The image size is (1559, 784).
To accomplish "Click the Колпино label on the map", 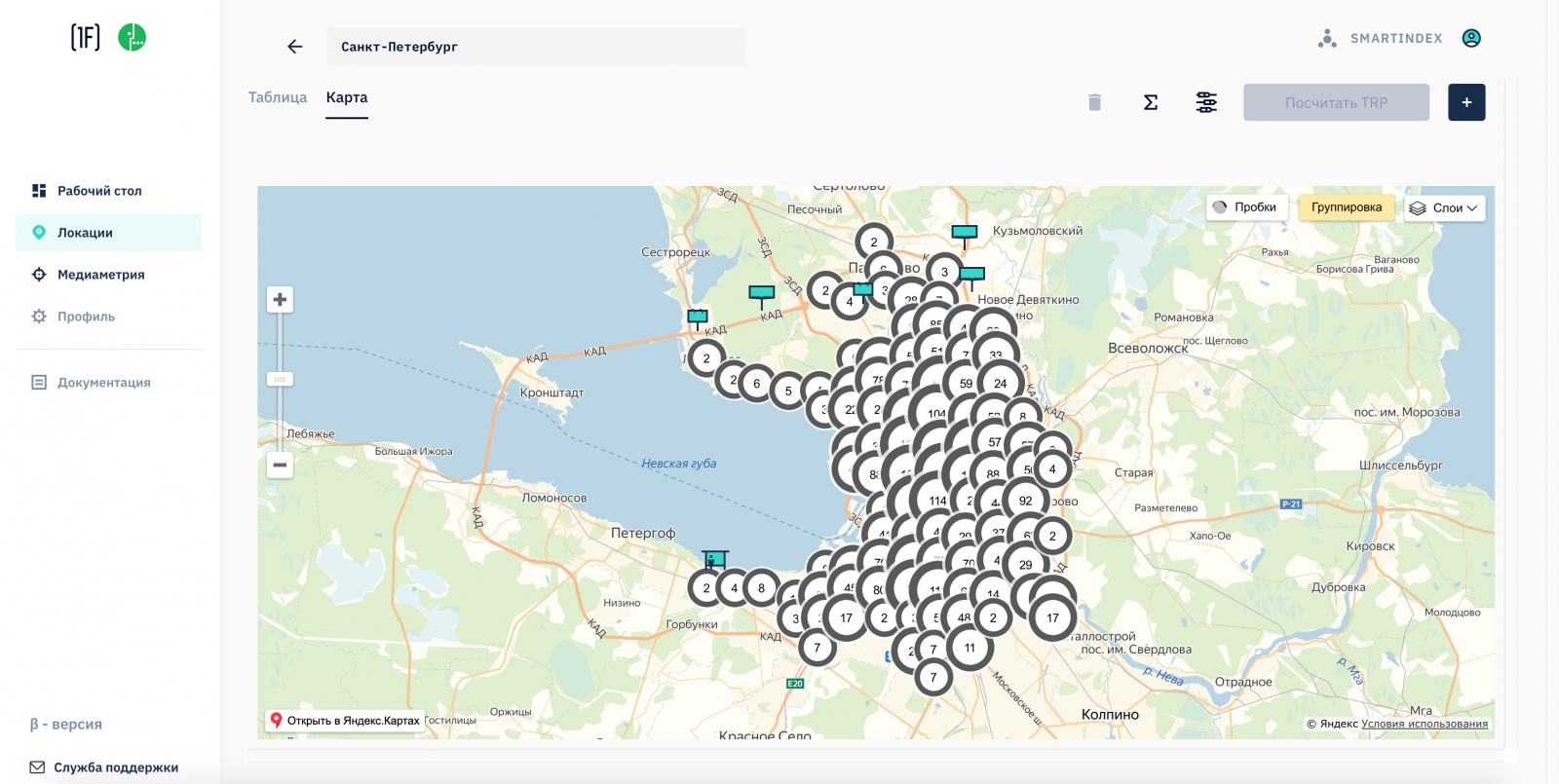I will [x=1110, y=715].
